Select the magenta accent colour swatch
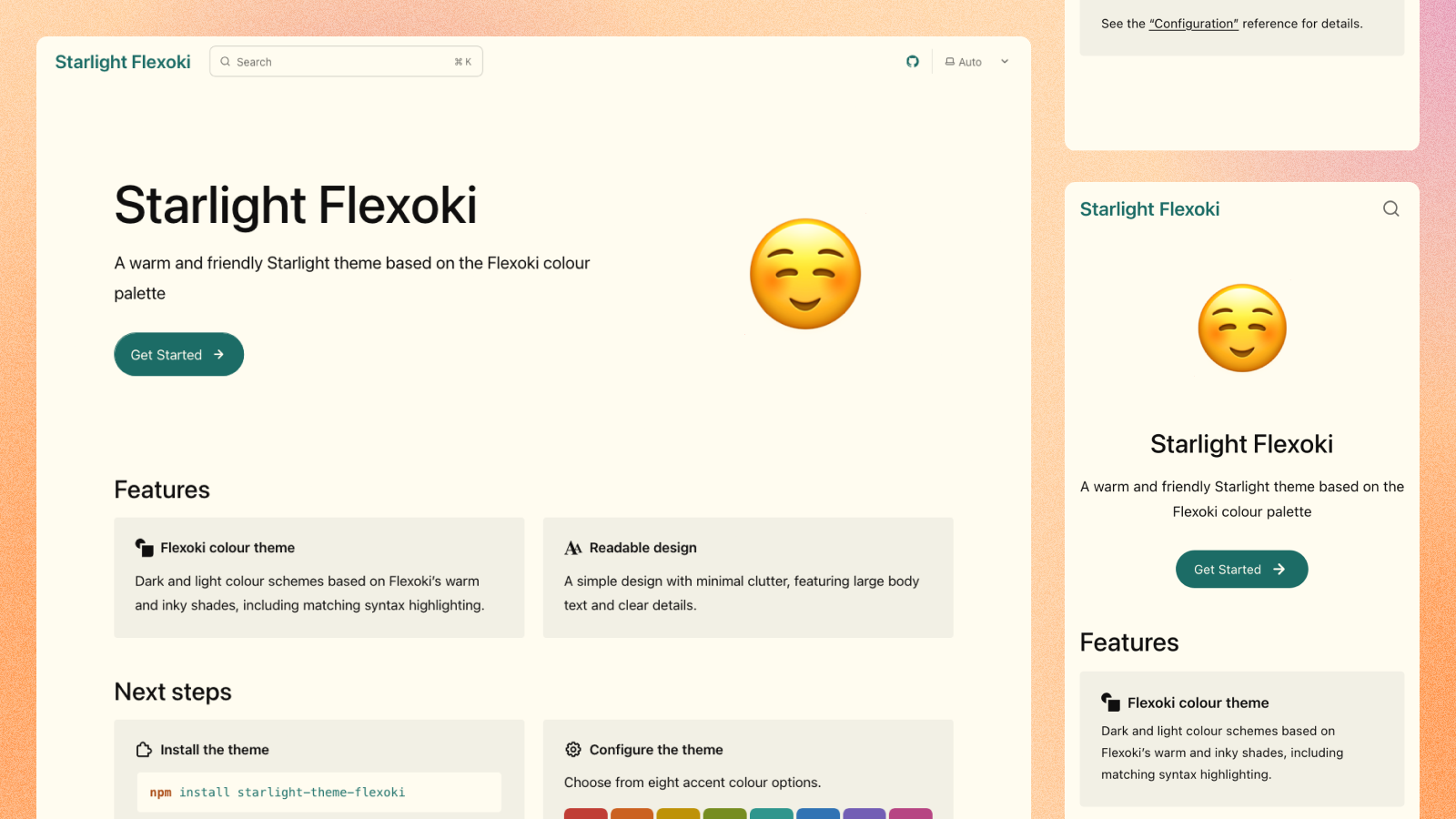 coord(911,814)
